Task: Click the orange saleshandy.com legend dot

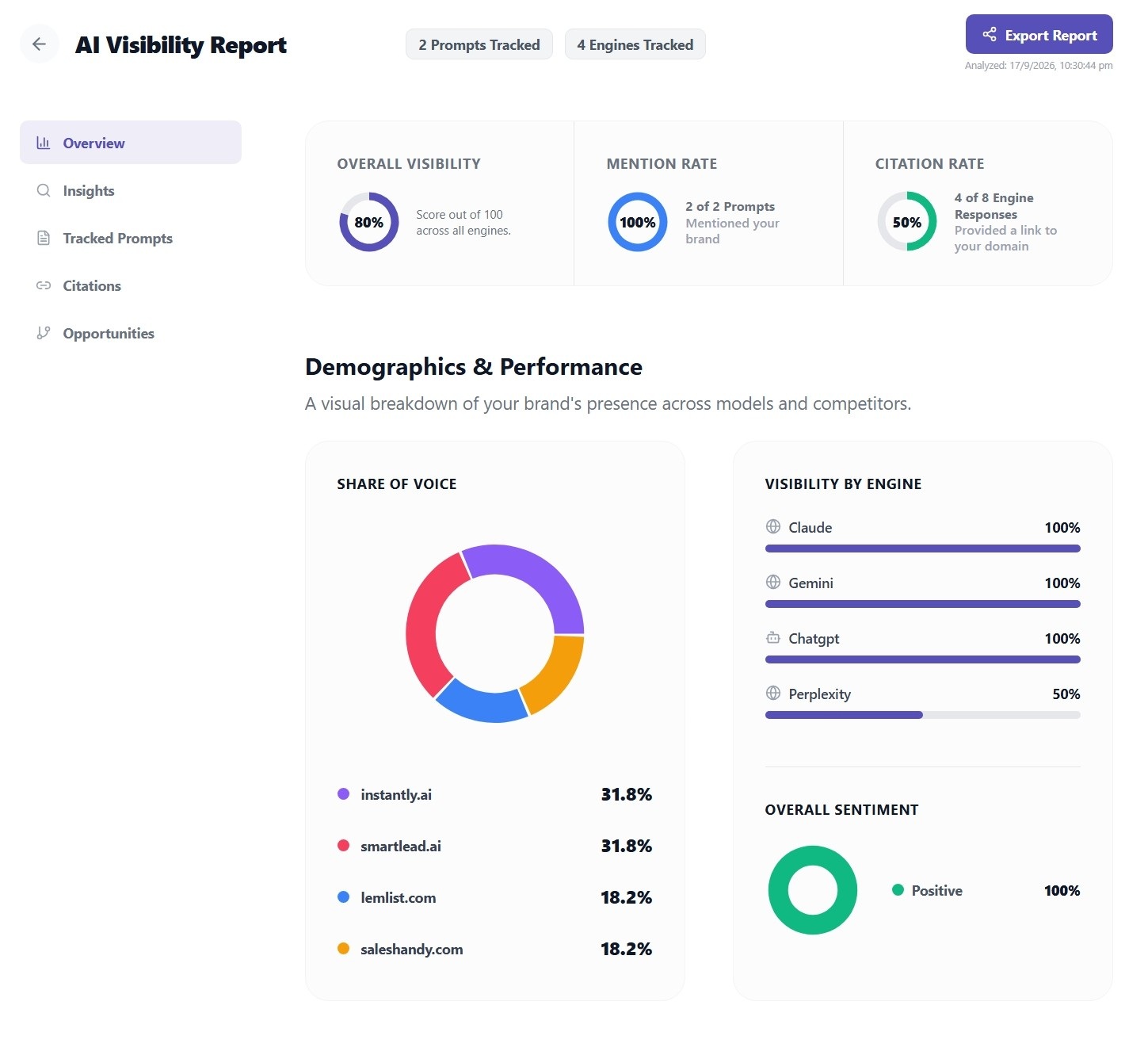Action: 343,948
